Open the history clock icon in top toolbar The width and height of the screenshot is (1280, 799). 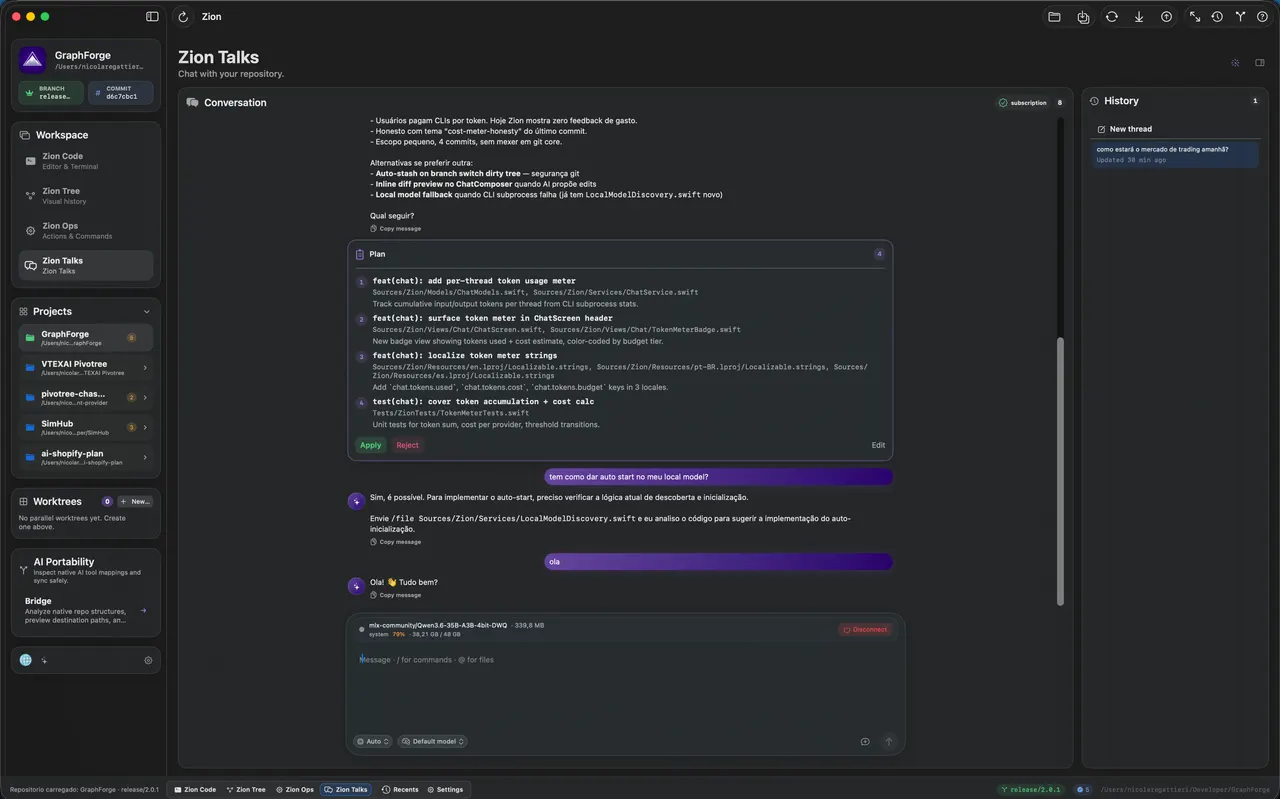(1217, 17)
